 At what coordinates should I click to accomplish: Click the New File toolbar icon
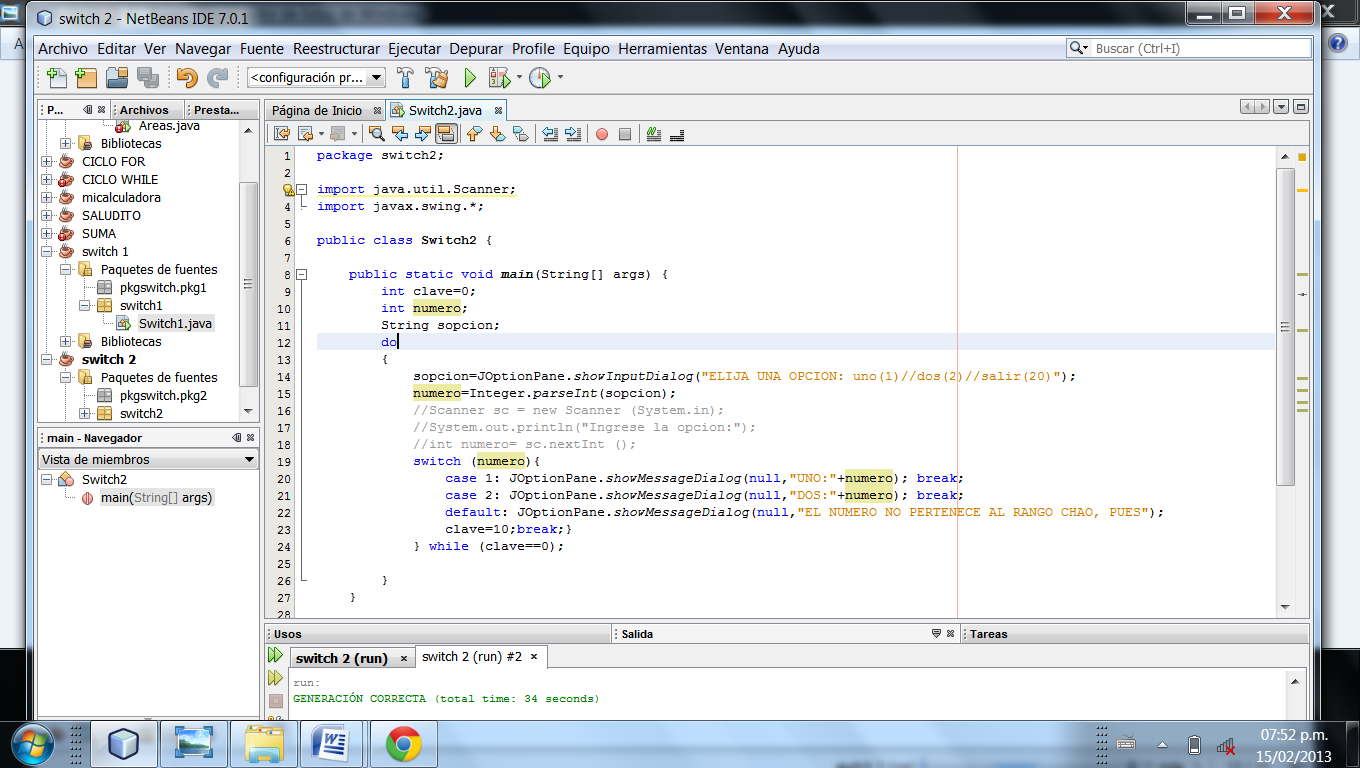[57, 78]
